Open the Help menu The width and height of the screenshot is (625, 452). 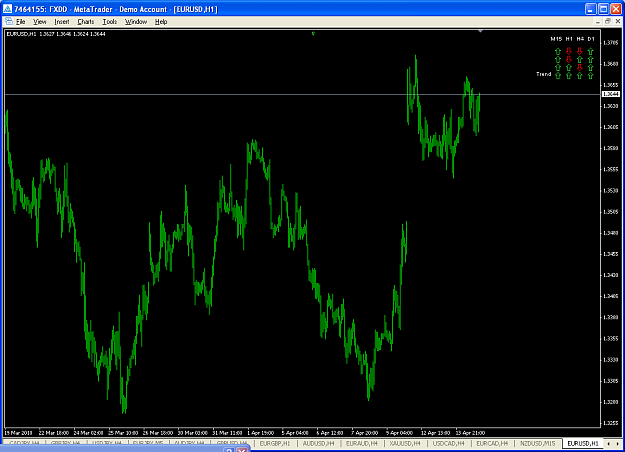[161, 22]
